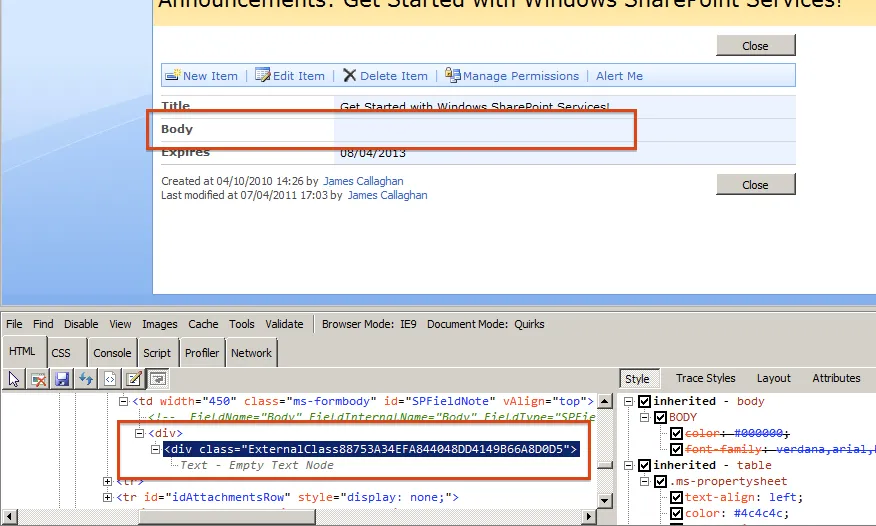Click HTML tree scroll down arrow
Screen dimensions: 876x526
[x=605, y=500]
